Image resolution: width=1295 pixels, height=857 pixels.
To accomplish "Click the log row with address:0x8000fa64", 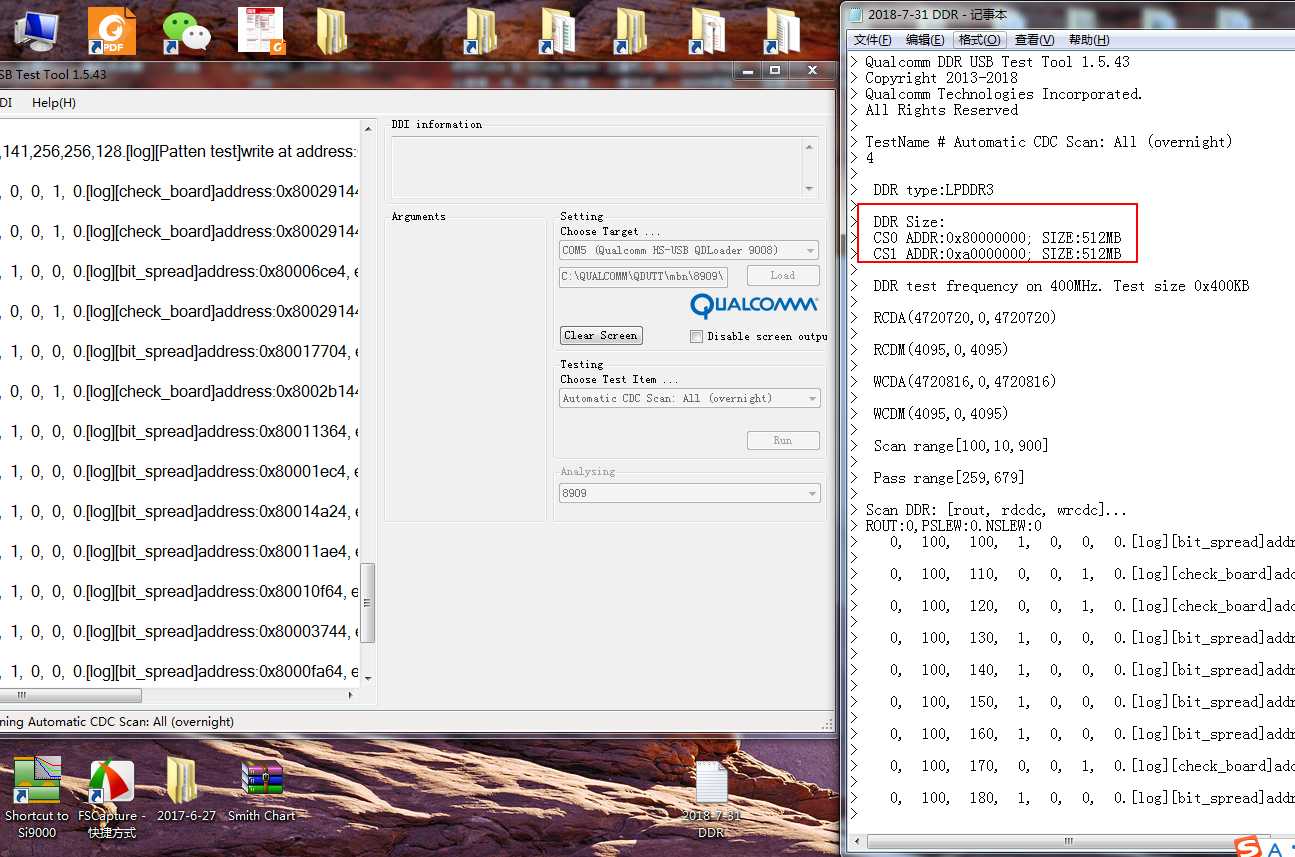I will coord(180,671).
